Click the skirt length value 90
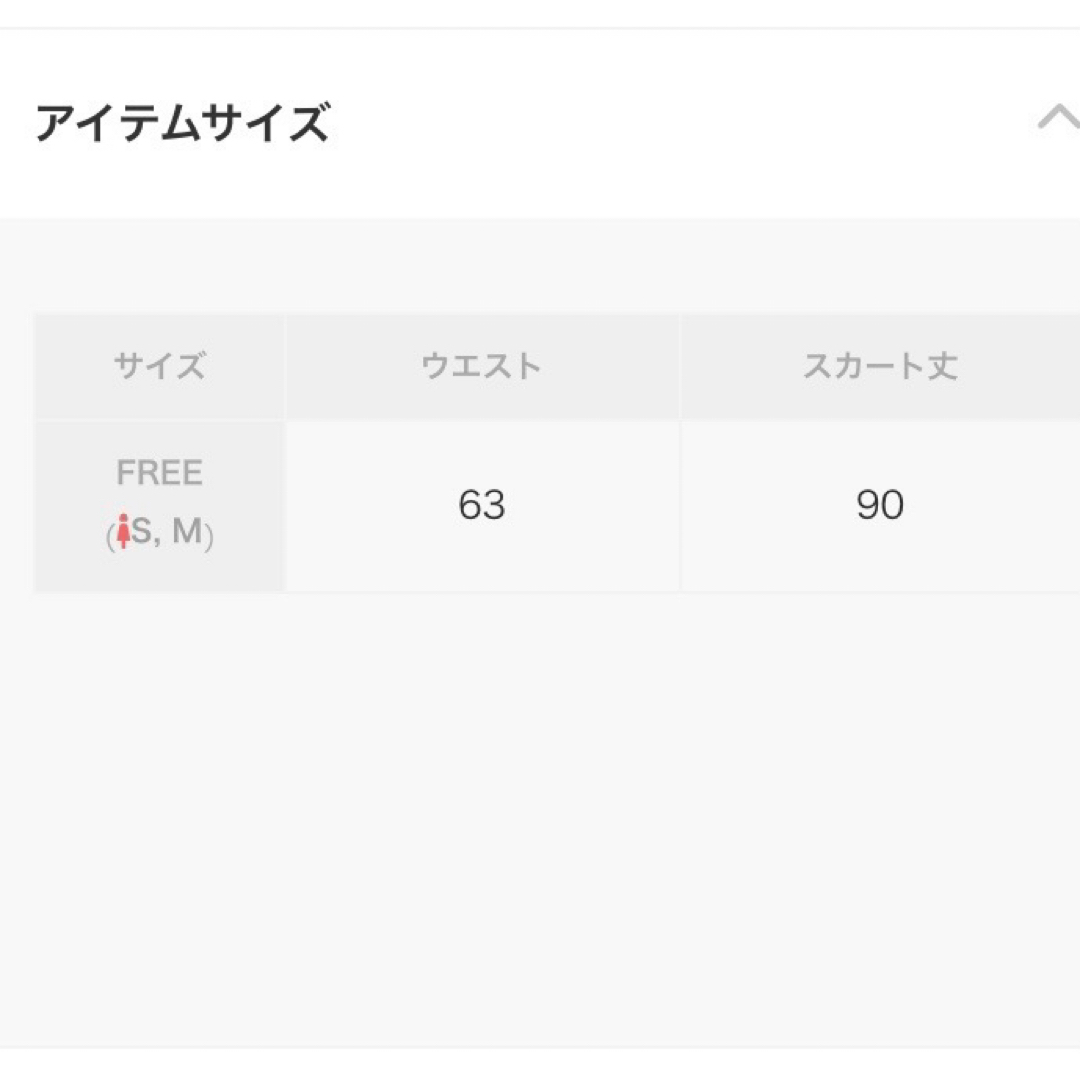 880,504
